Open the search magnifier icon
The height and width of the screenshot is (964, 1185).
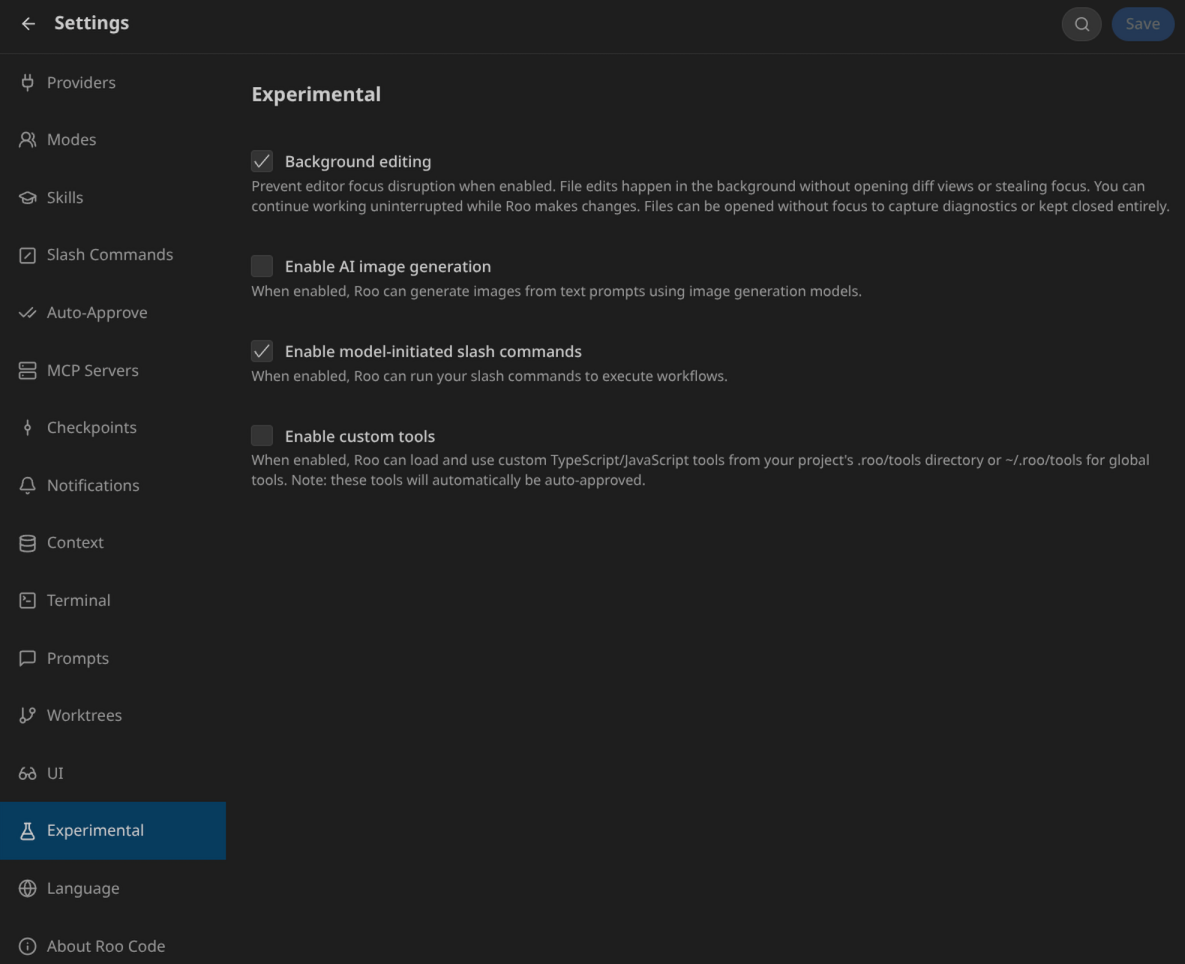(x=1081, y=24)
